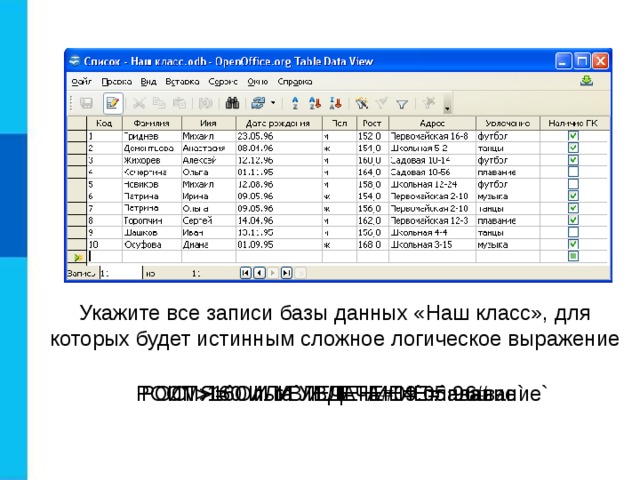Sort ascending with A-Z arrow icon
640x480 pixels.
(x=315, y=103)
